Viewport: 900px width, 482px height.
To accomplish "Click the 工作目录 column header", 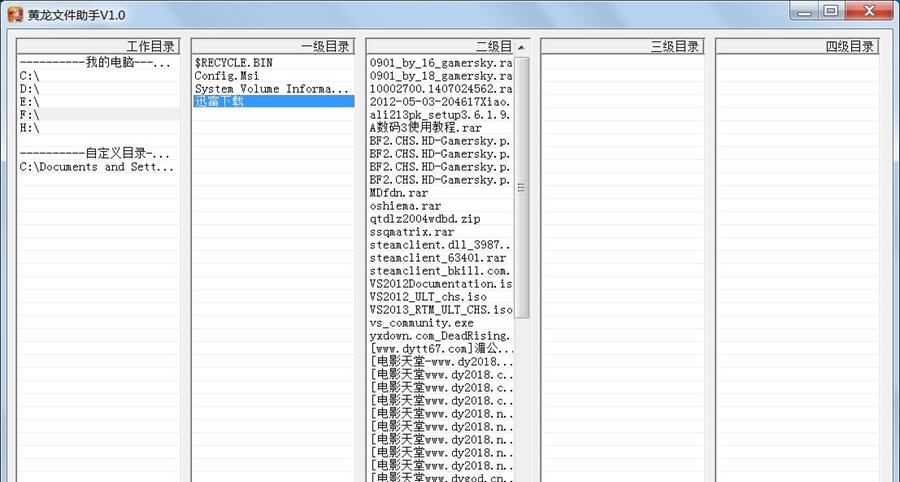I will point(98,46).
